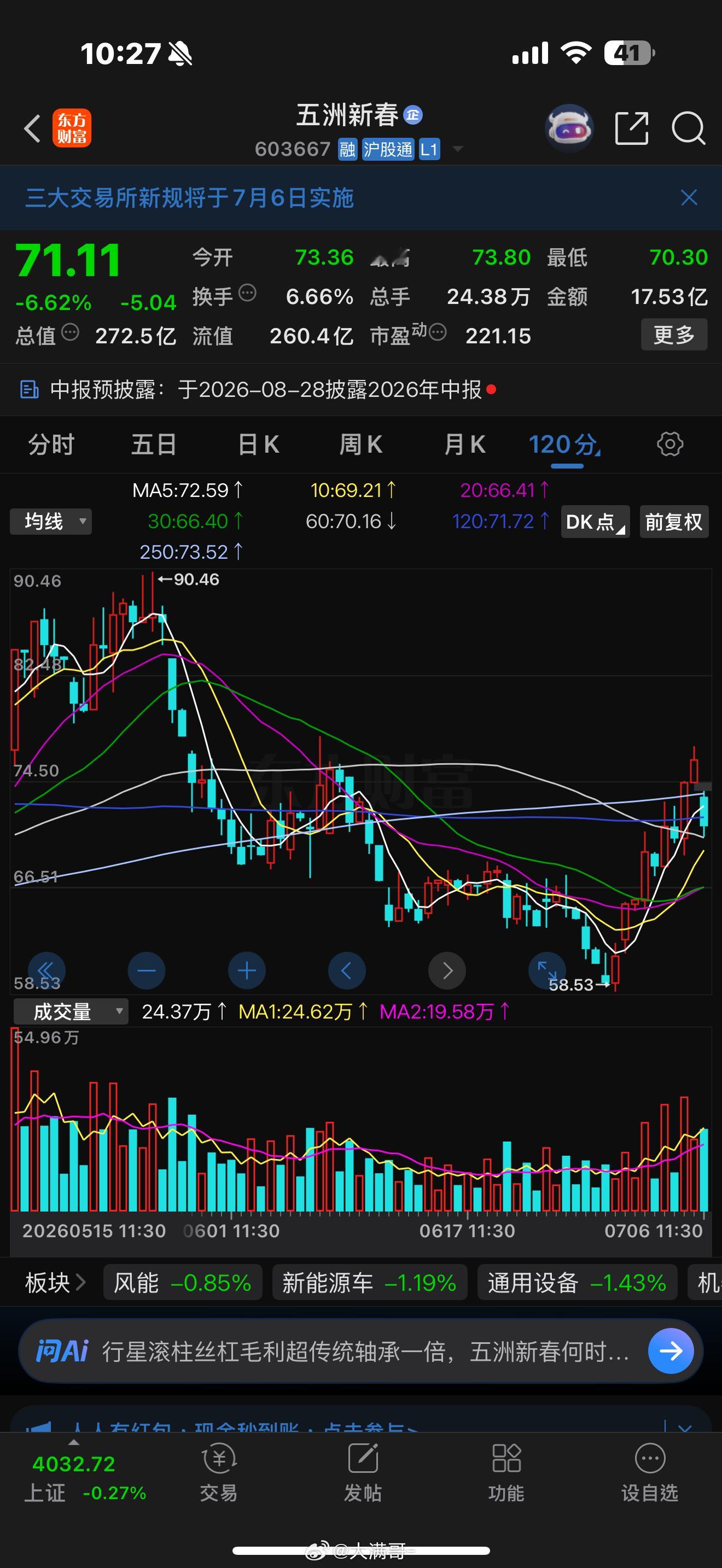Open the DK点 options dropdown

[x=595, y=522]
